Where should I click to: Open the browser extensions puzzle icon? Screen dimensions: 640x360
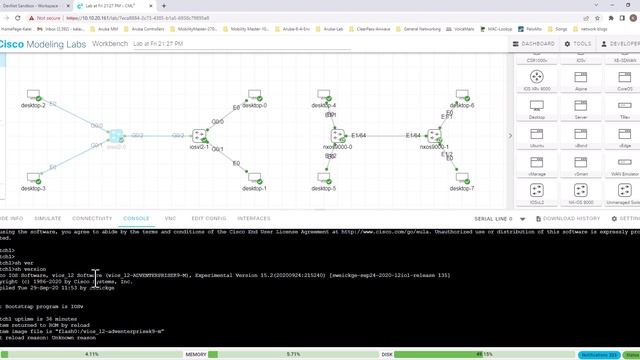tap(611, 18)
